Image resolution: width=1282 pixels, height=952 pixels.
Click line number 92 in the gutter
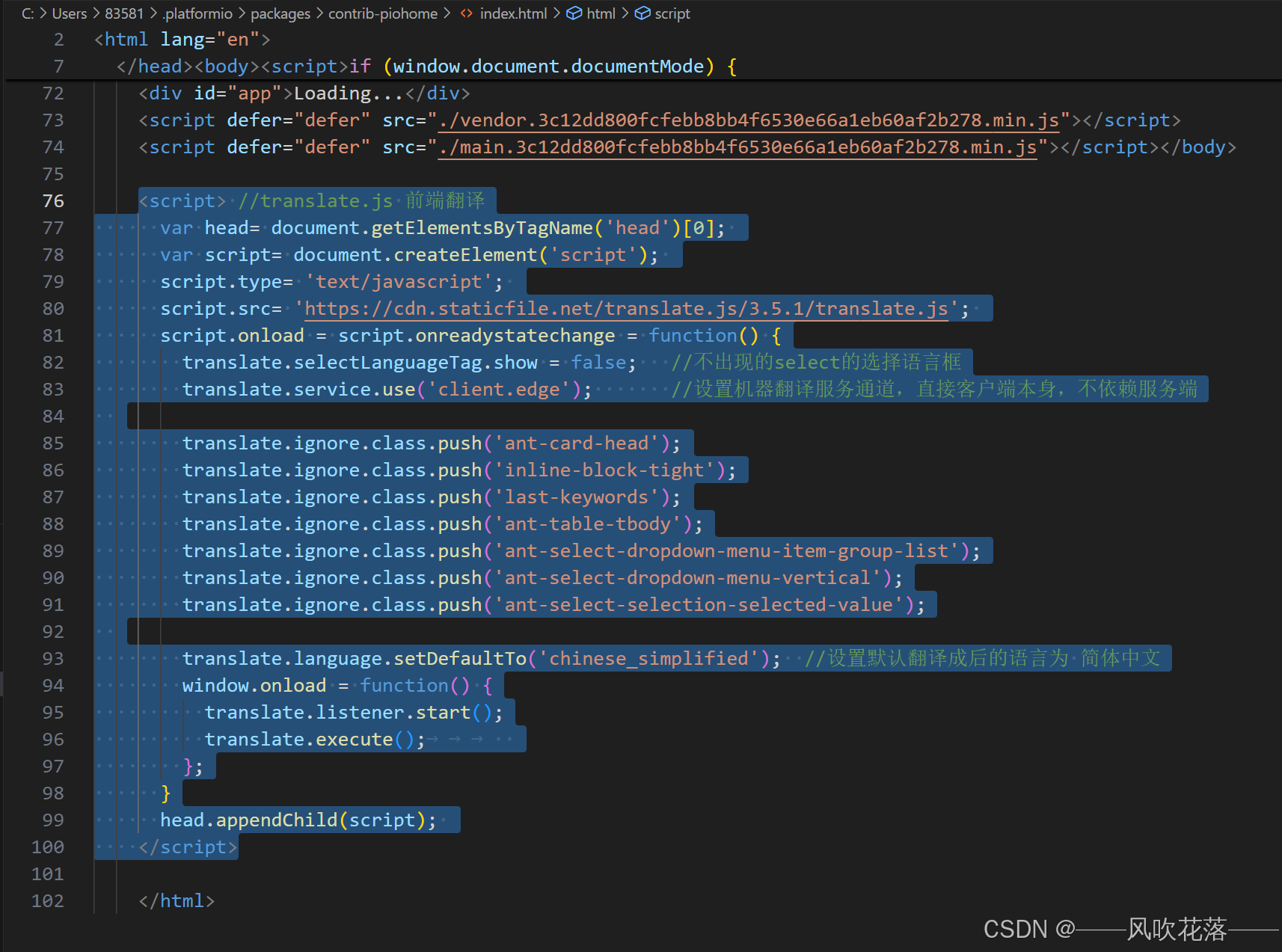(53, 632)
